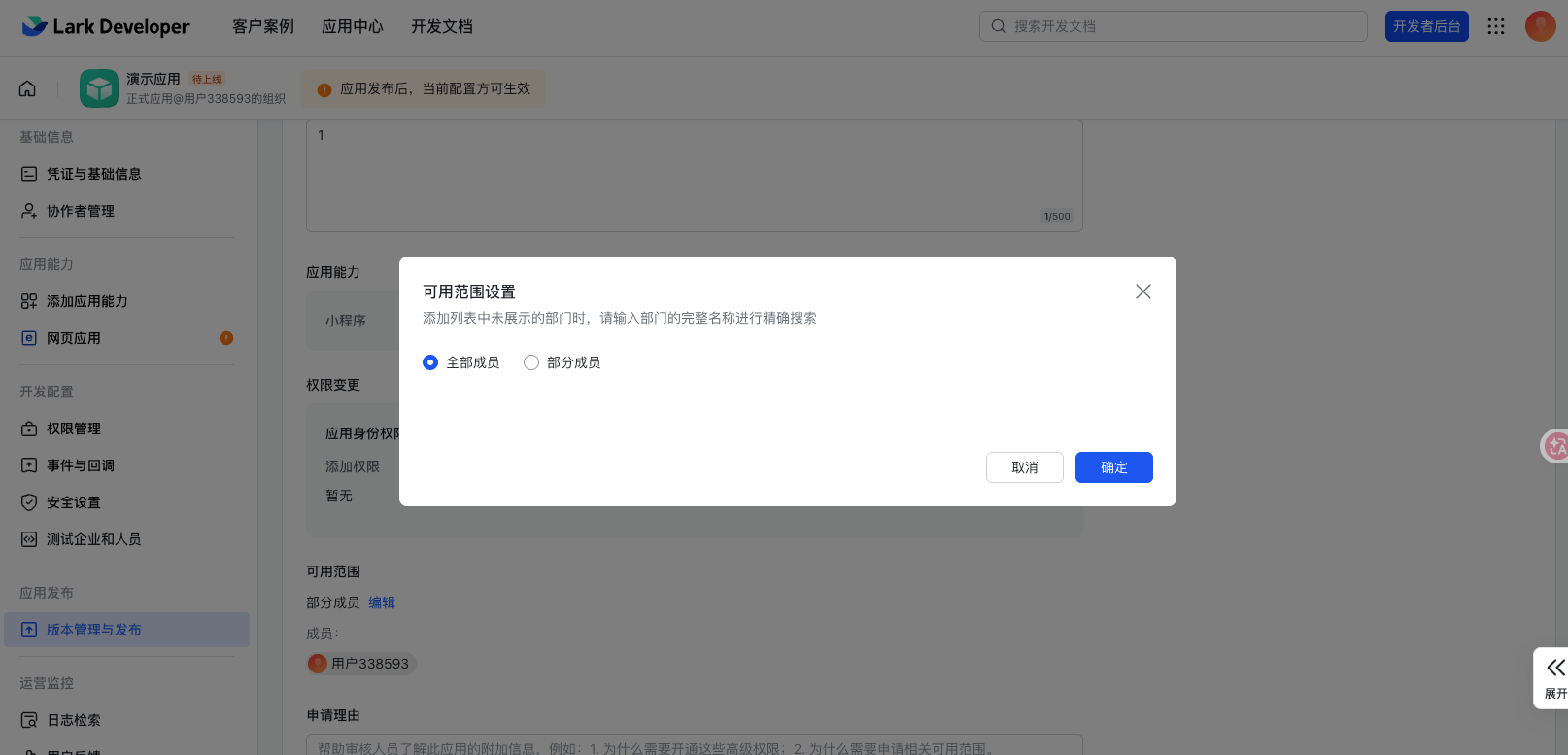This screenshot has width=1568, height=755.
Task: Click the home icon in breadcrumb bar
Action: click(27, 88)
